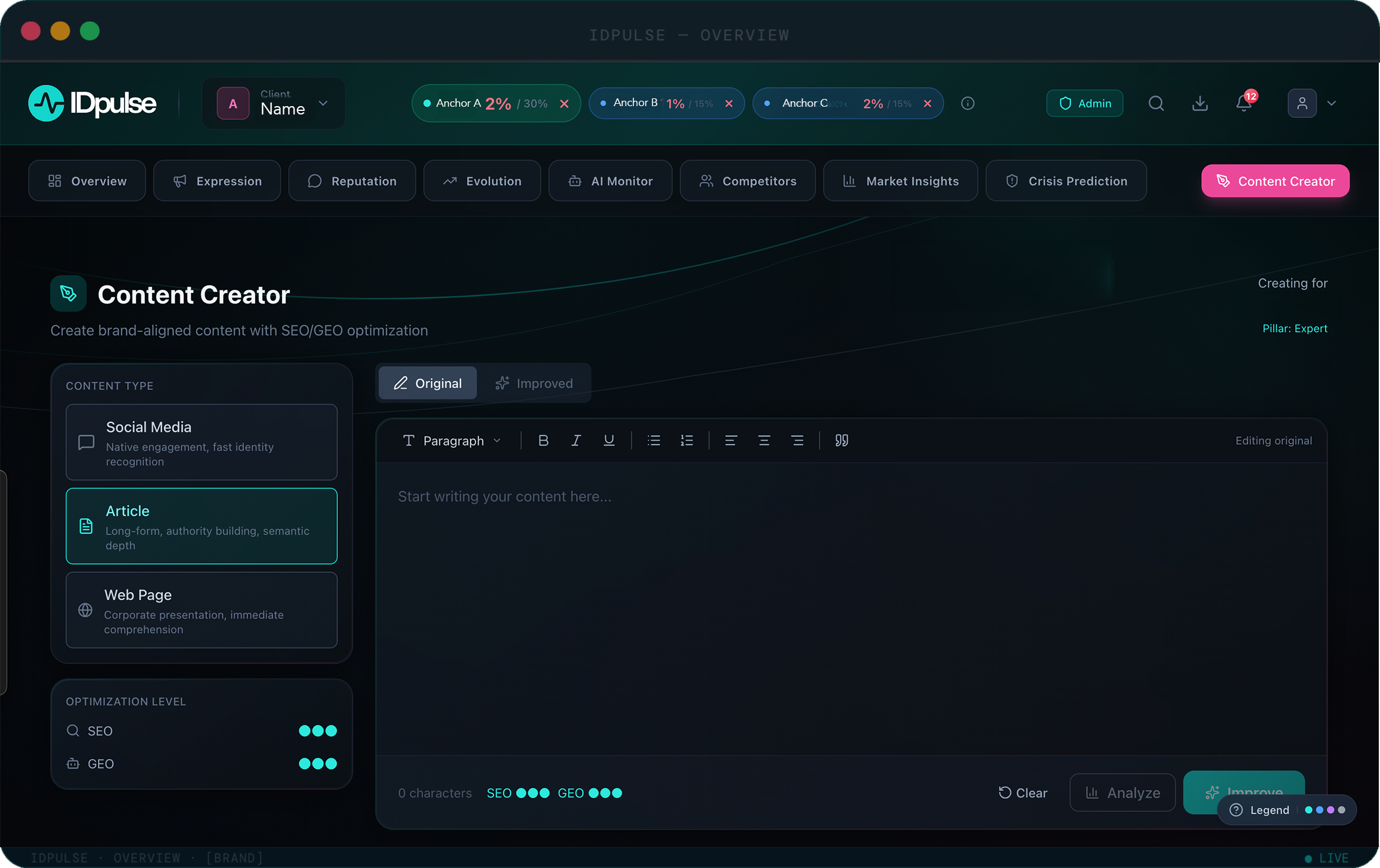1380x868 pixels.
Task: Click the info icon beside anchors
Action: [968, 103]
